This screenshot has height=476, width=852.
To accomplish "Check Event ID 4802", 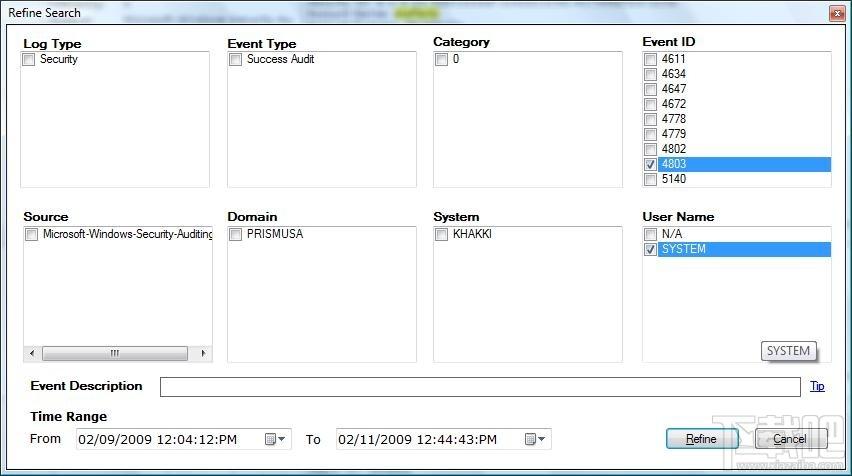I will 650,149.
